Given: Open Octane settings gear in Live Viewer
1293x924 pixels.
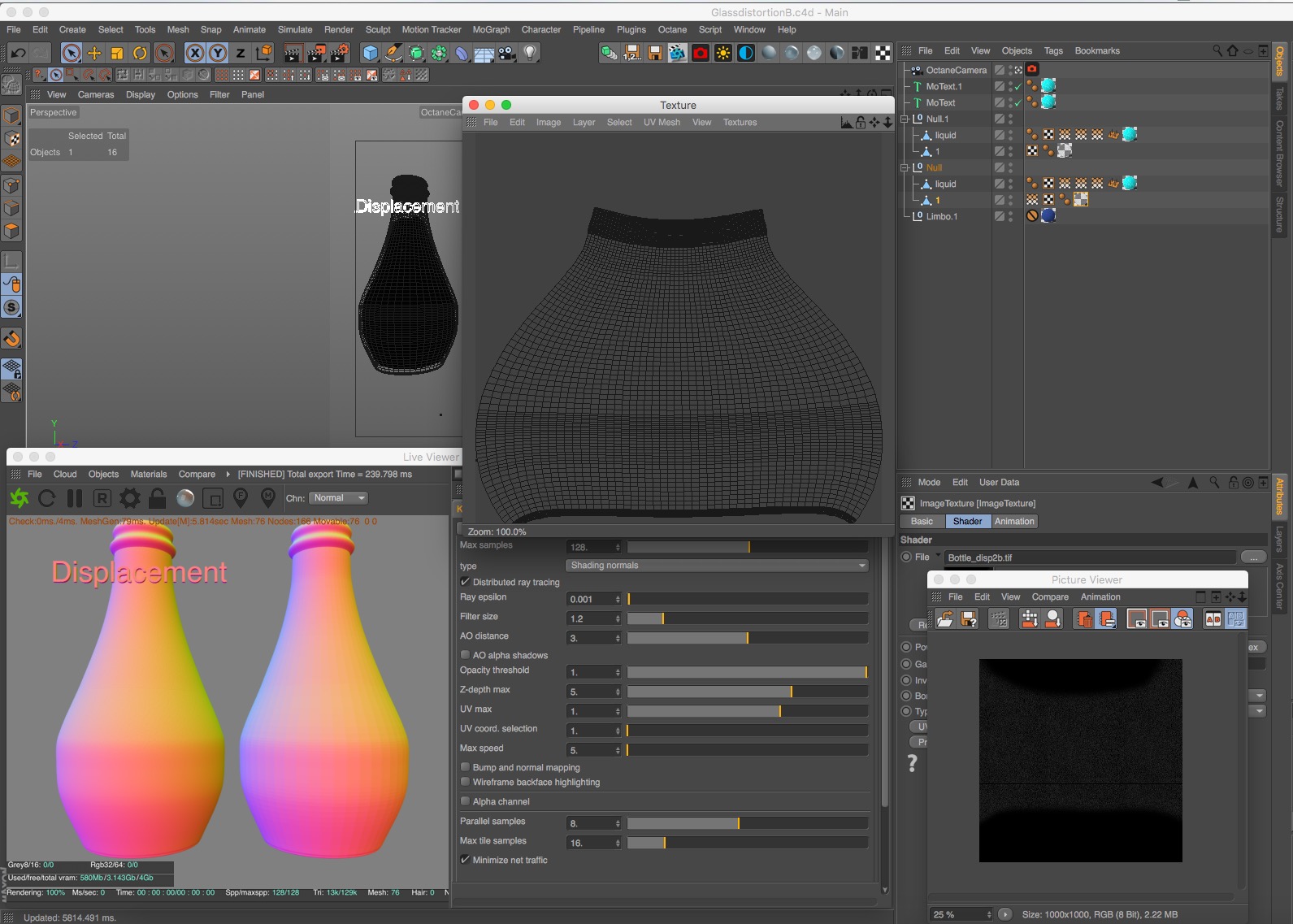Looking at the screenshot, I should tap(129, 498).
